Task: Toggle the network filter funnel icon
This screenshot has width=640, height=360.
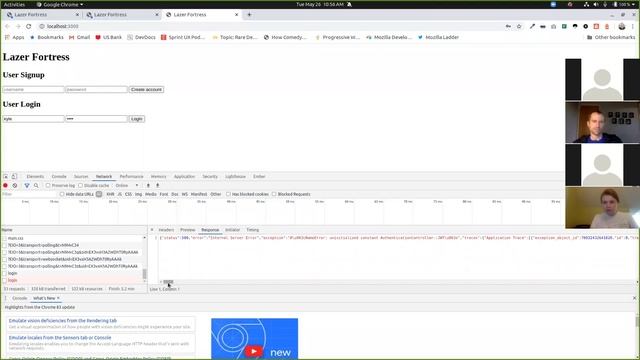Action: click(27, 185)
